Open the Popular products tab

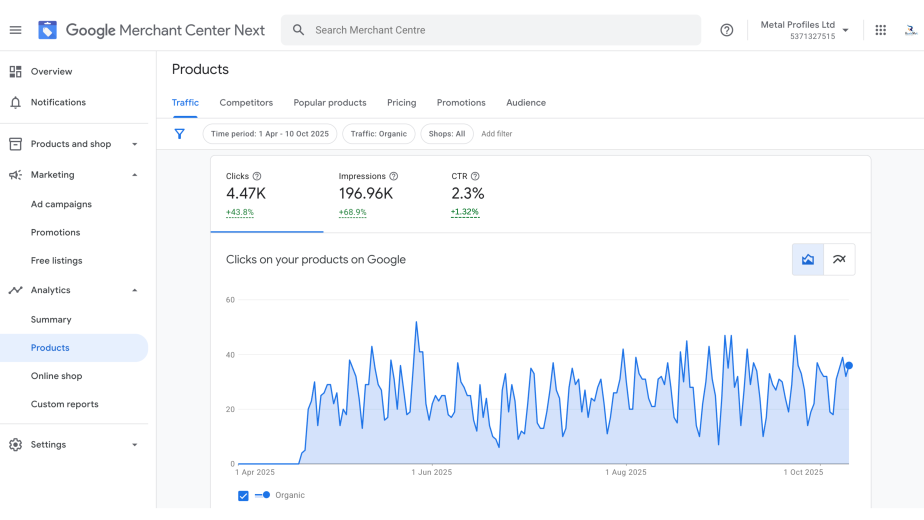[x=329, y=103]
